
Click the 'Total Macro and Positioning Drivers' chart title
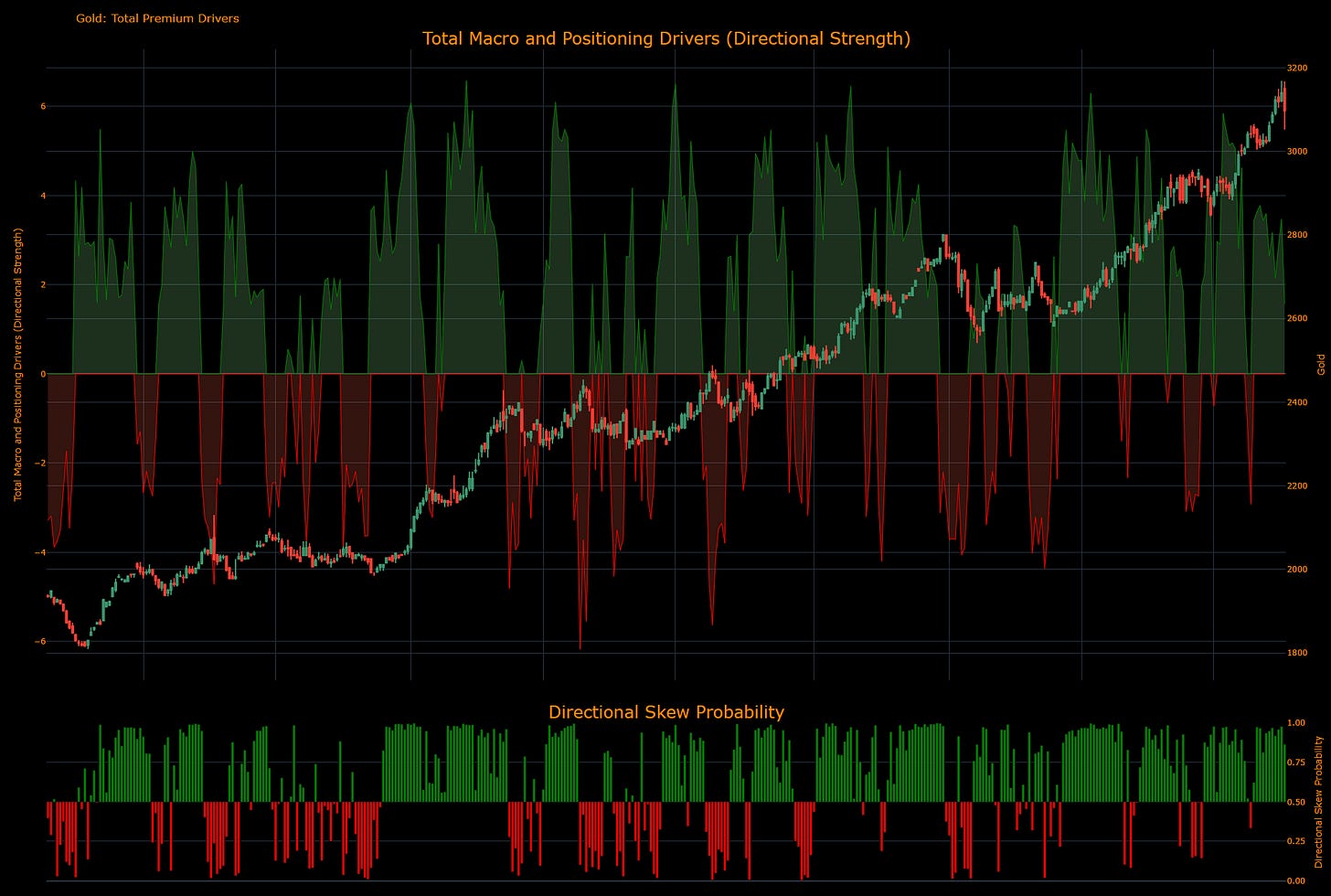[666, 38]
